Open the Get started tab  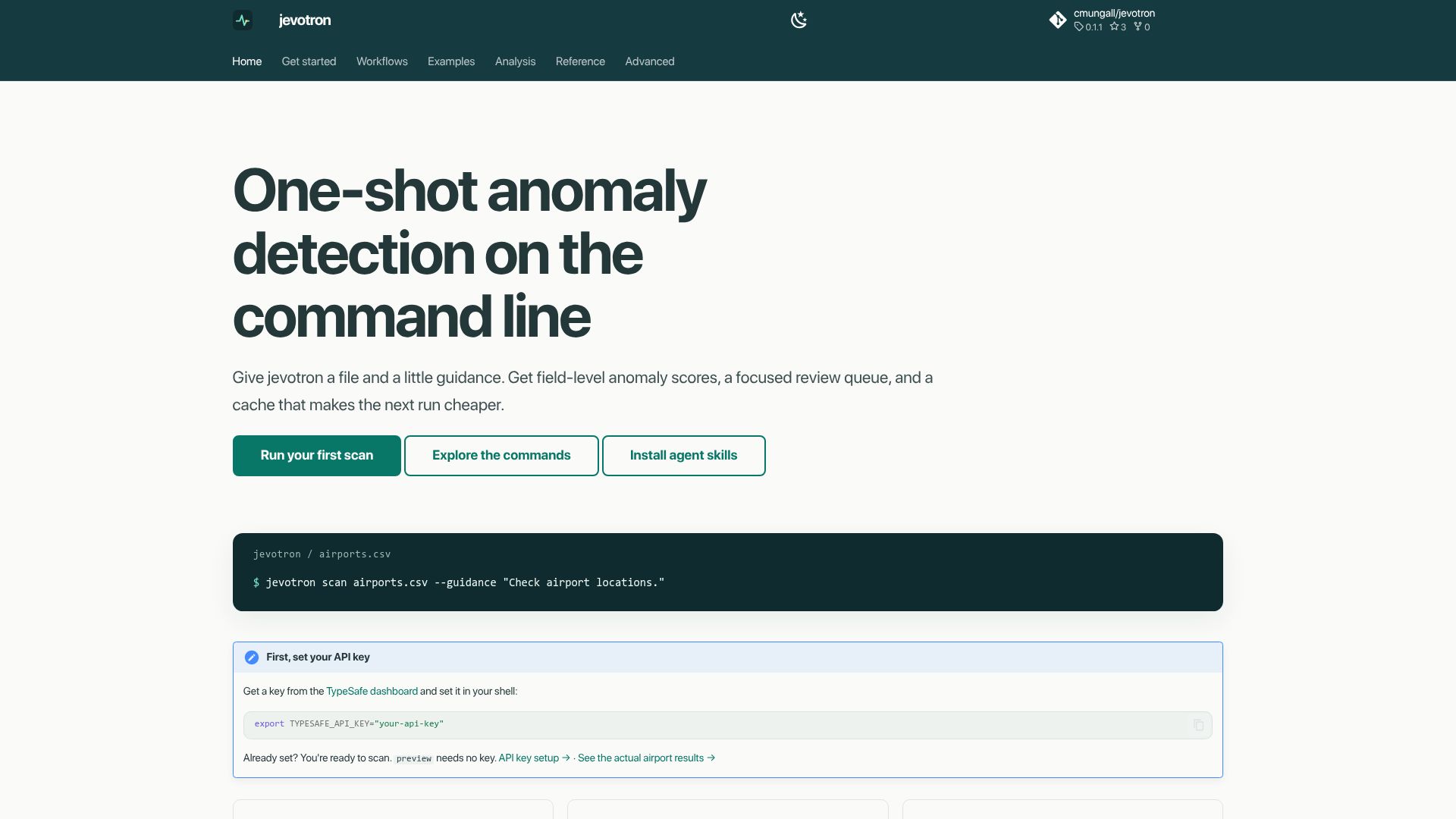coord(309,61)
